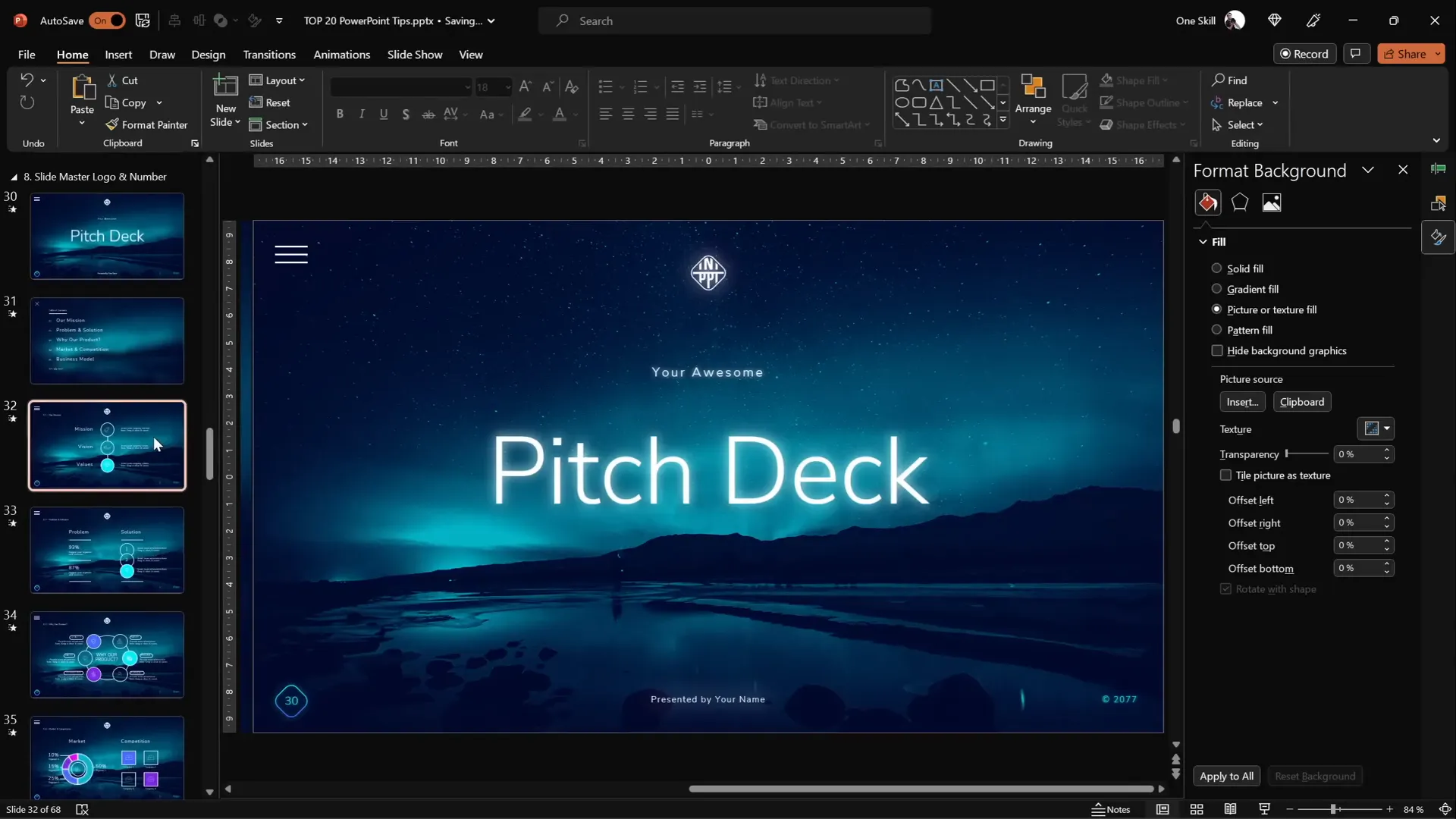1456x819 pixels.
Task: Collapse the Slide Master Logo & Number section
Action: click(14, 177)
